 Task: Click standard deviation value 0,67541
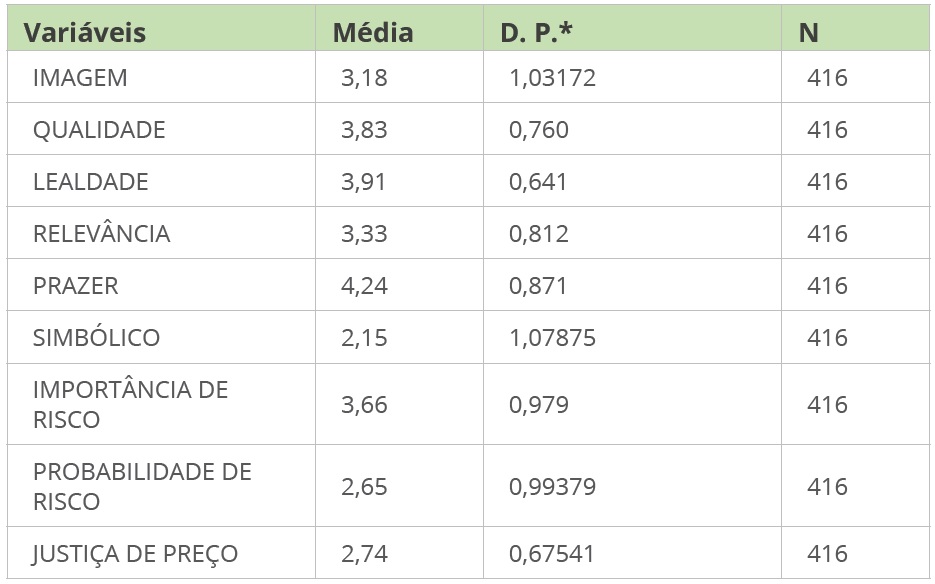coord(552,554)
